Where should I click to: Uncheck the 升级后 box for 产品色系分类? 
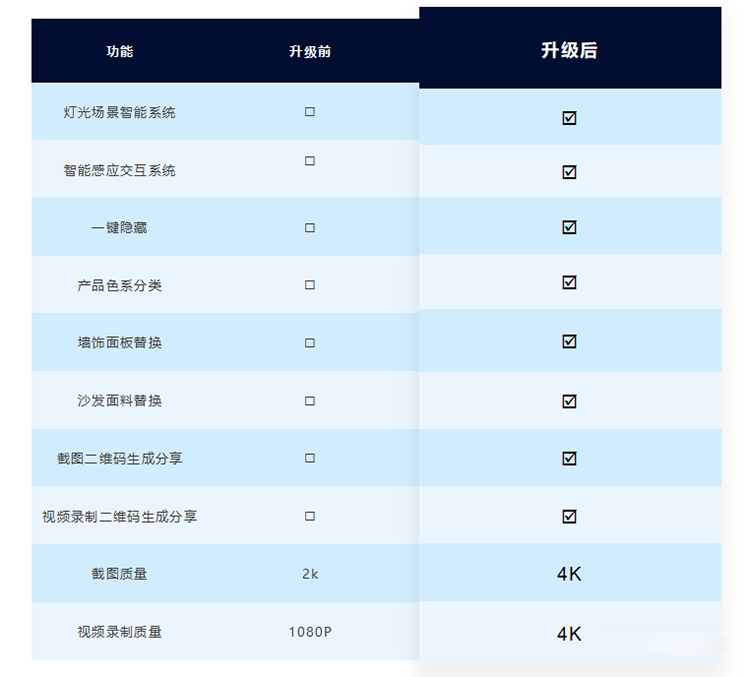pos(569,283)
